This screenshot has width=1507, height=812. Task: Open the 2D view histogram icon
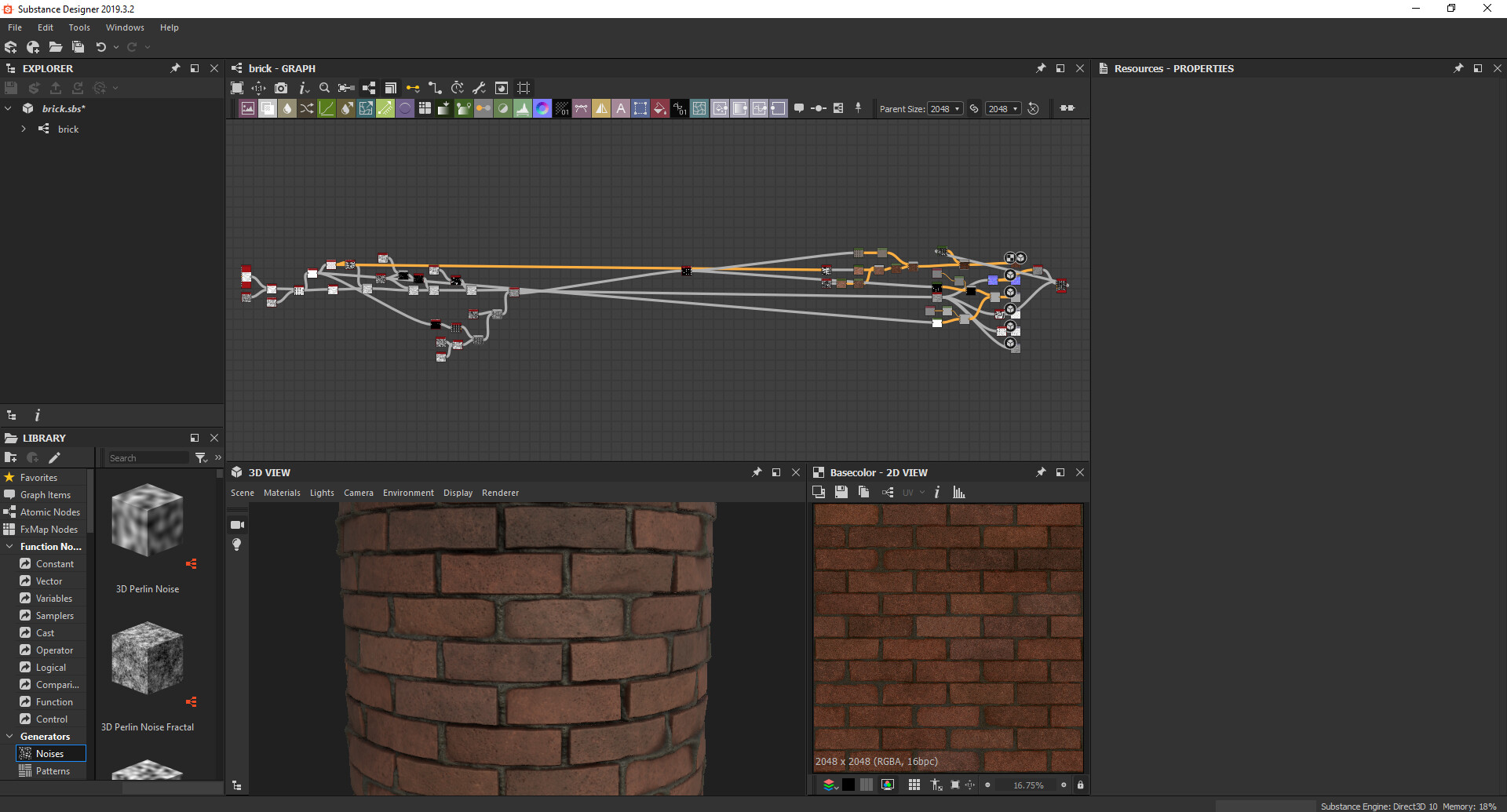(959, 493)
